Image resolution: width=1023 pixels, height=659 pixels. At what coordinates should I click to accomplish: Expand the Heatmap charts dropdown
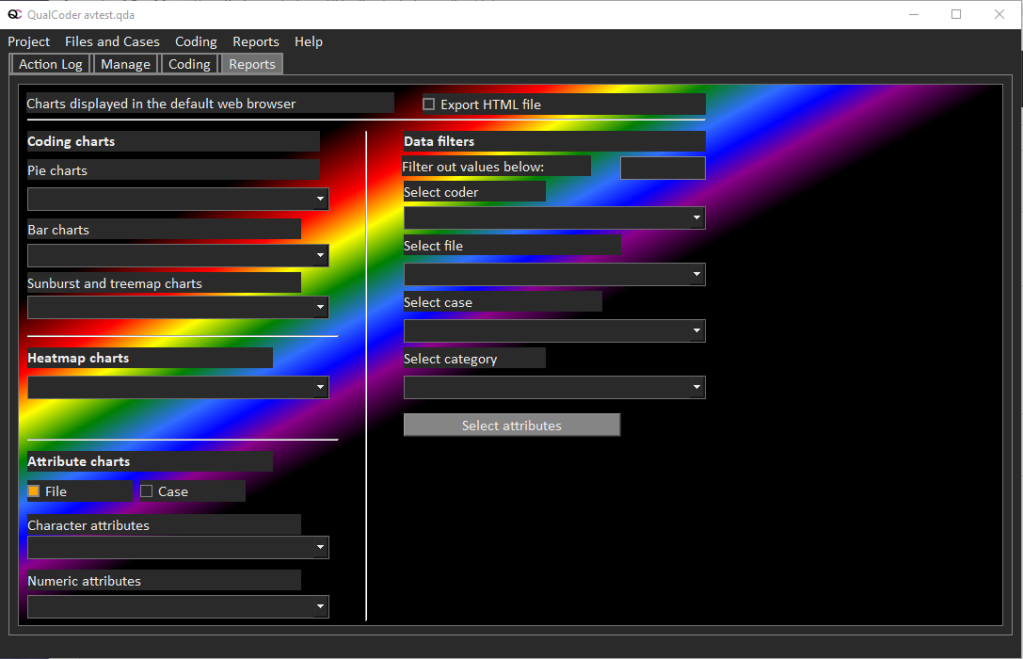(x=178, y=387)
